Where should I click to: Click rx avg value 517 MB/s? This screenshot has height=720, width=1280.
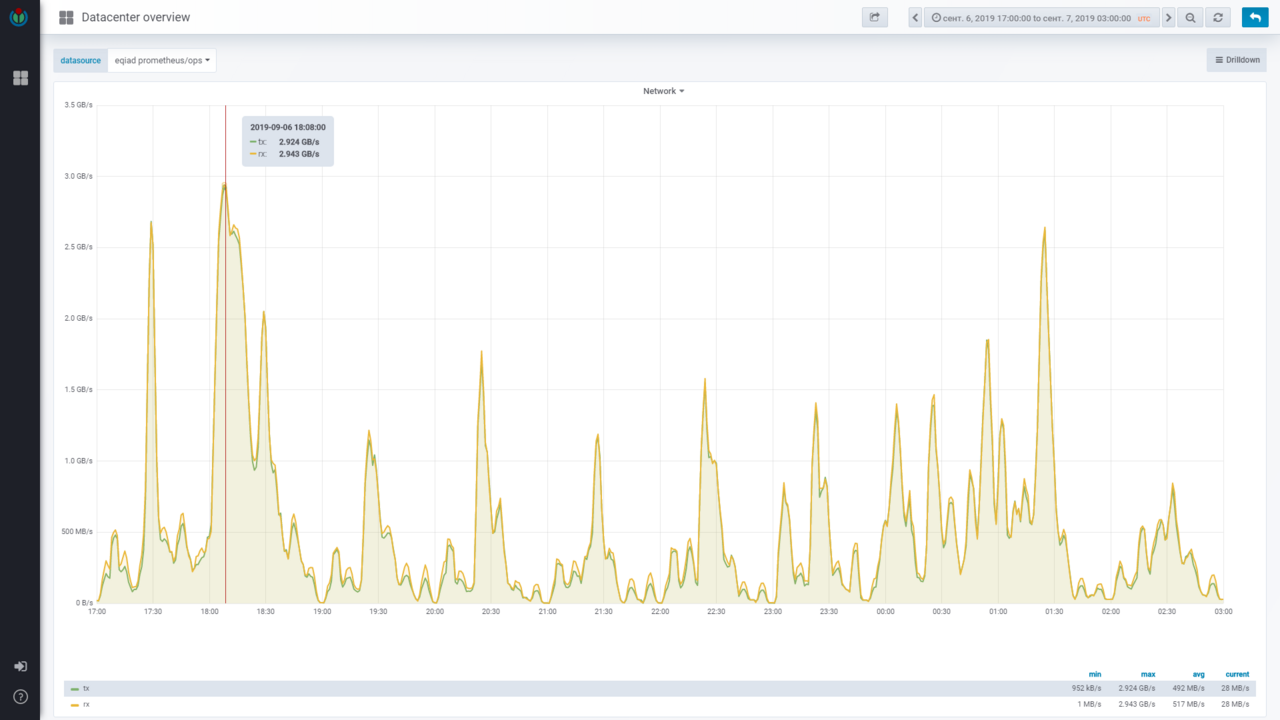[x=1188, y=704]
